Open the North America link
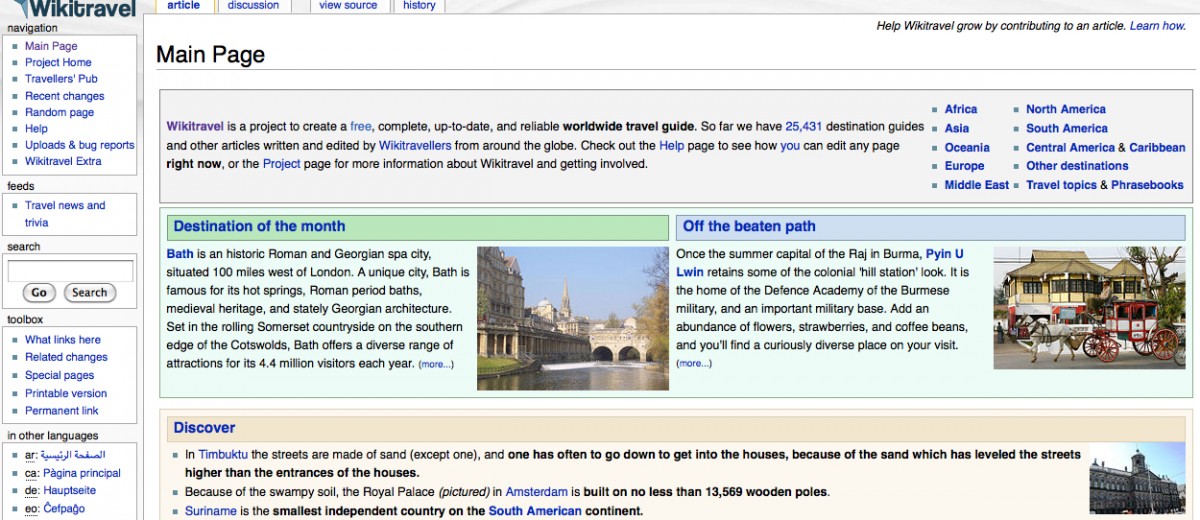This screenshot has height=520, width=1200. 1065,109
